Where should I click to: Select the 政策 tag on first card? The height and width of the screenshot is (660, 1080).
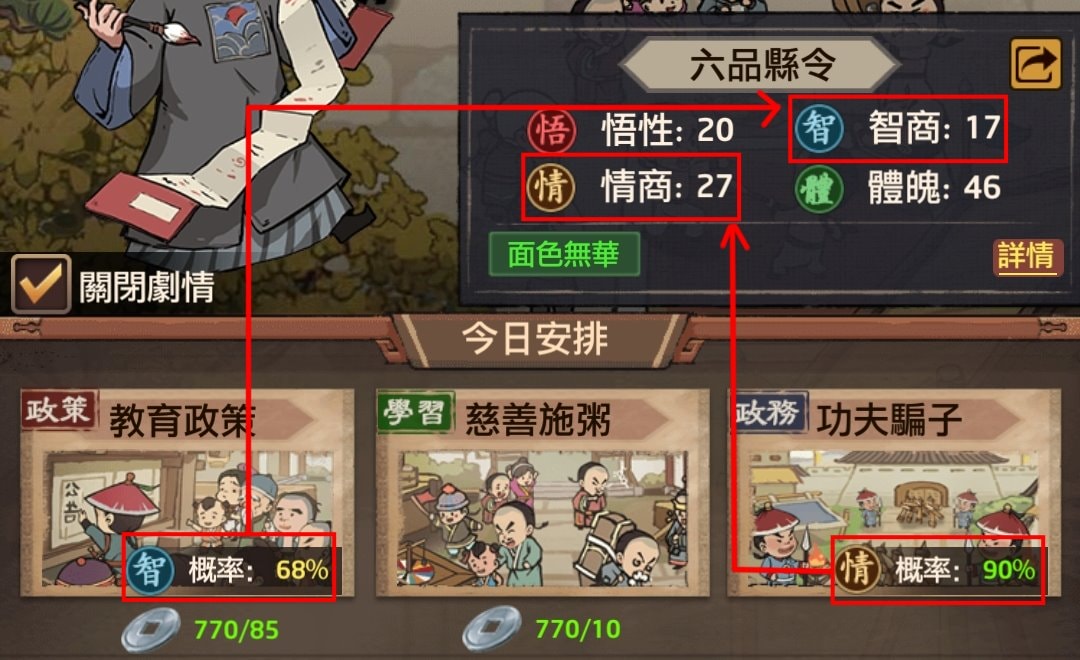[59, 411]
